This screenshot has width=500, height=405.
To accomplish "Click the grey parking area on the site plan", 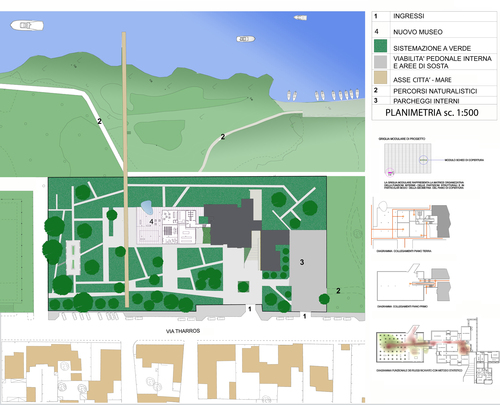I will pyautogui.click(x=307, y=270).
